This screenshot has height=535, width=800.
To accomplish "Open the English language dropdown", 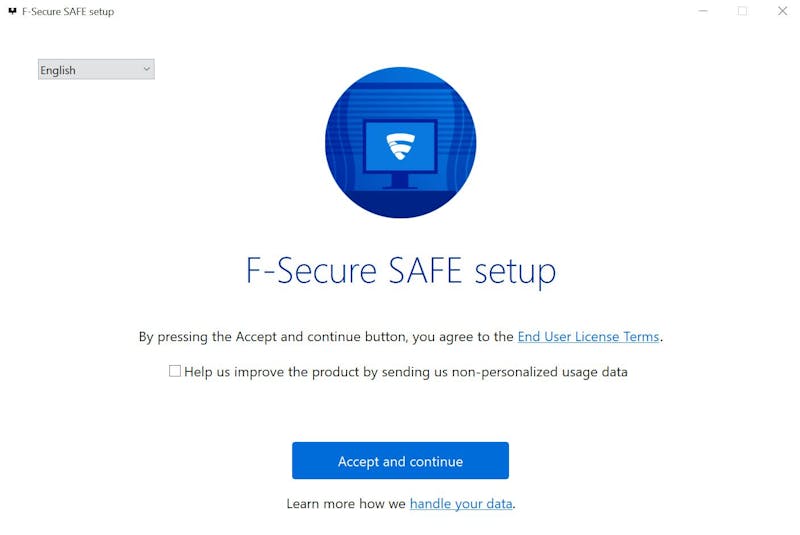I will pos(95,70).
